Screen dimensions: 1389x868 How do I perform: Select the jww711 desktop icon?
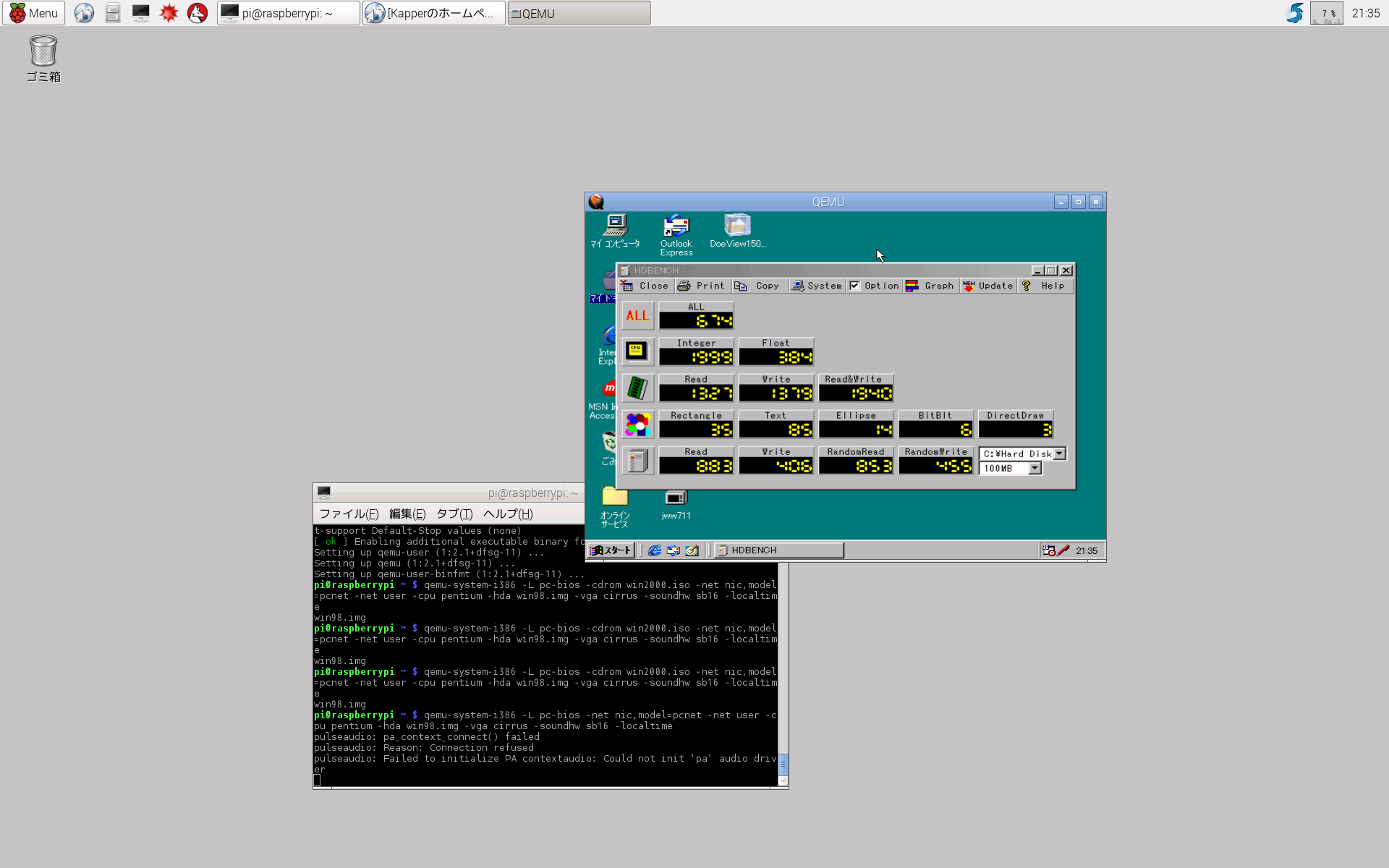tap(676, 504)
